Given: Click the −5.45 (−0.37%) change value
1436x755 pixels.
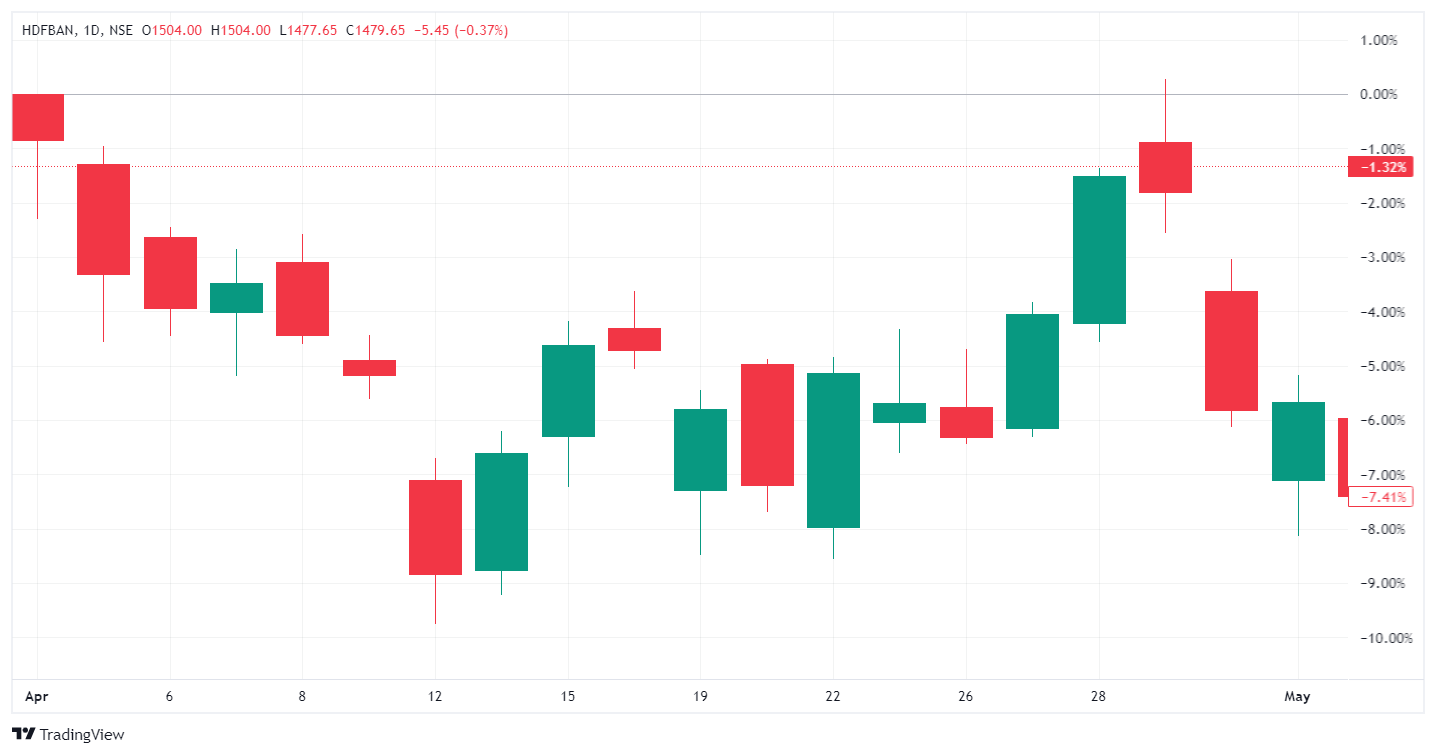Looking at the screenshot, I should 461,30.
